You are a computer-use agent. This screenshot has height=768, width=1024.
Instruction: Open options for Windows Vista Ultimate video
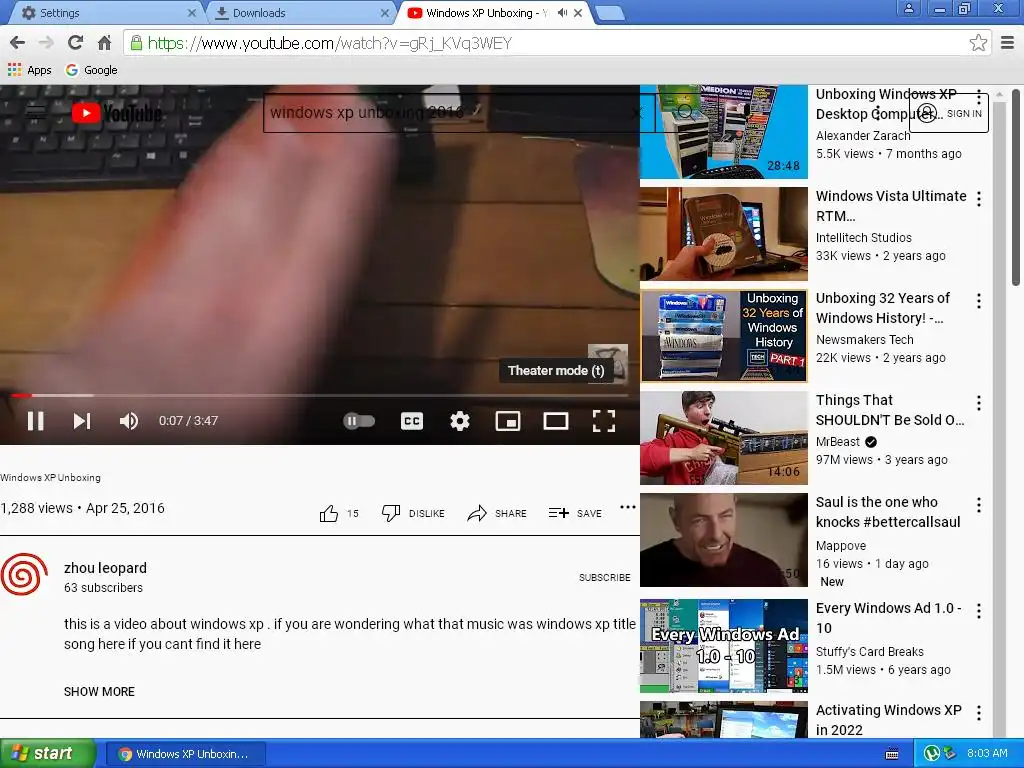click(x=978, y=199)
